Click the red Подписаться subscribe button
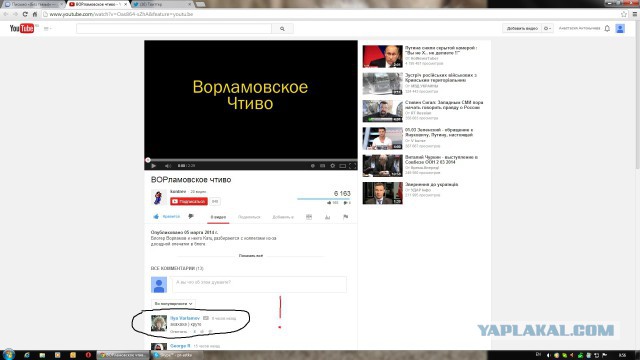 [x=189, y=201]
